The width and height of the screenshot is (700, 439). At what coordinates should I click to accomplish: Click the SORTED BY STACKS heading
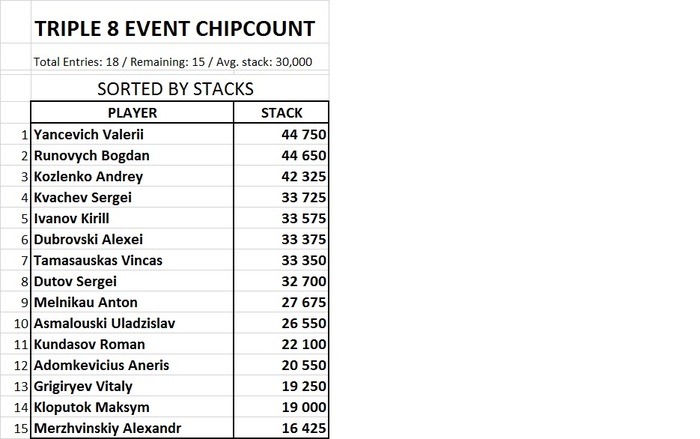point(175,89)
